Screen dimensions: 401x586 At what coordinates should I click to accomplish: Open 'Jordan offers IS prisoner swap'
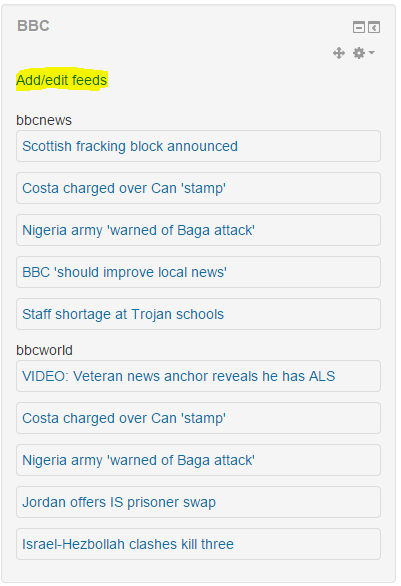click(x=119, y=502)
